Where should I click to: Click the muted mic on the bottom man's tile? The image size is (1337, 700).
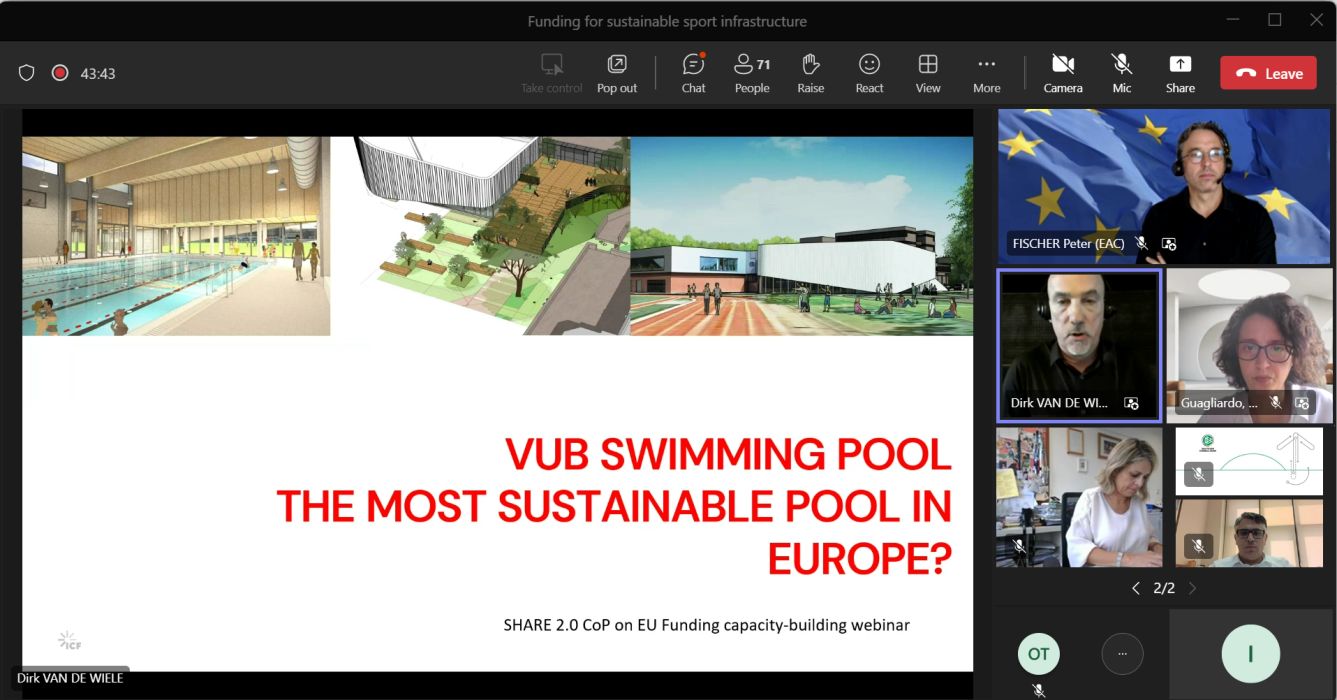tap(1198, 546)
